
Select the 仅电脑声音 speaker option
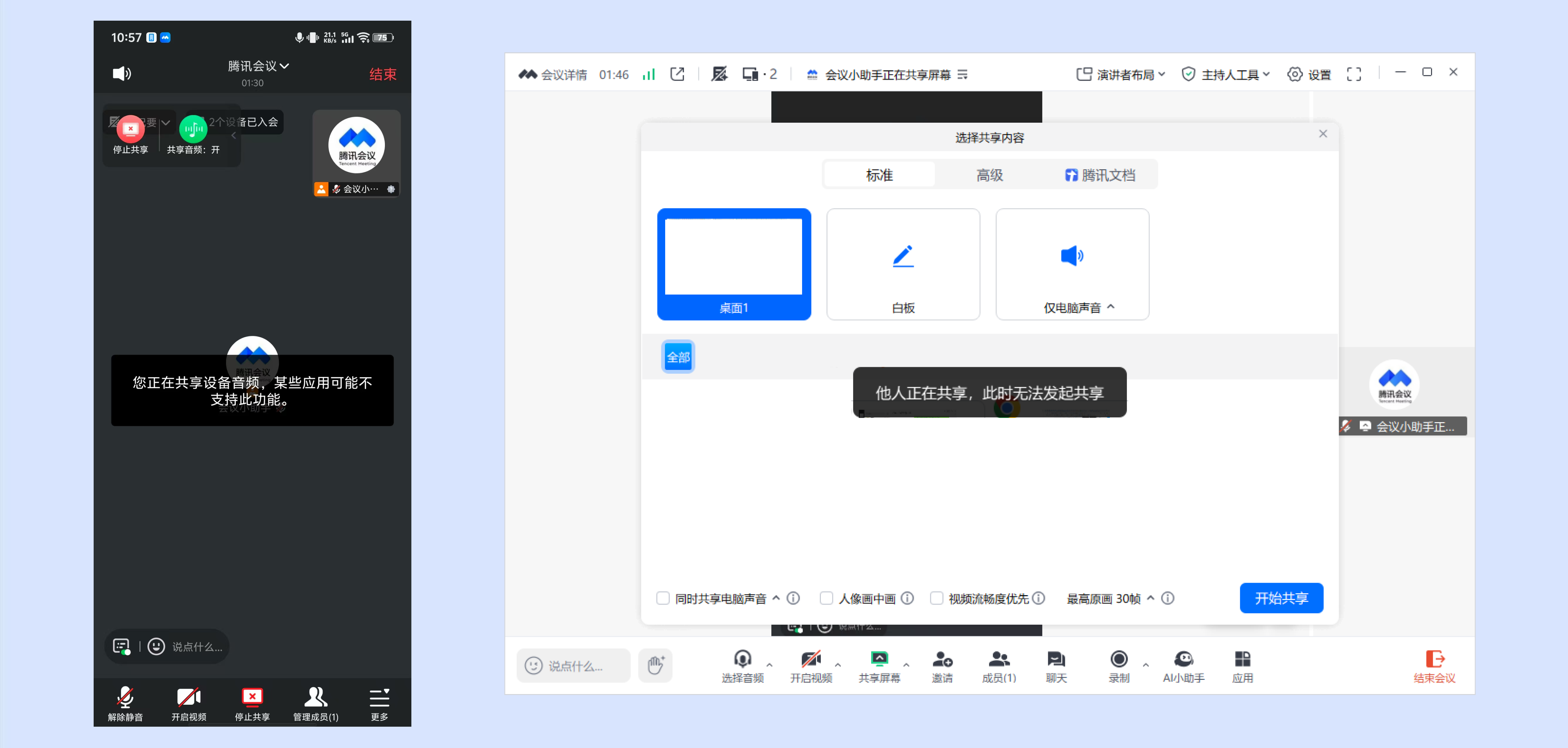1072,264
